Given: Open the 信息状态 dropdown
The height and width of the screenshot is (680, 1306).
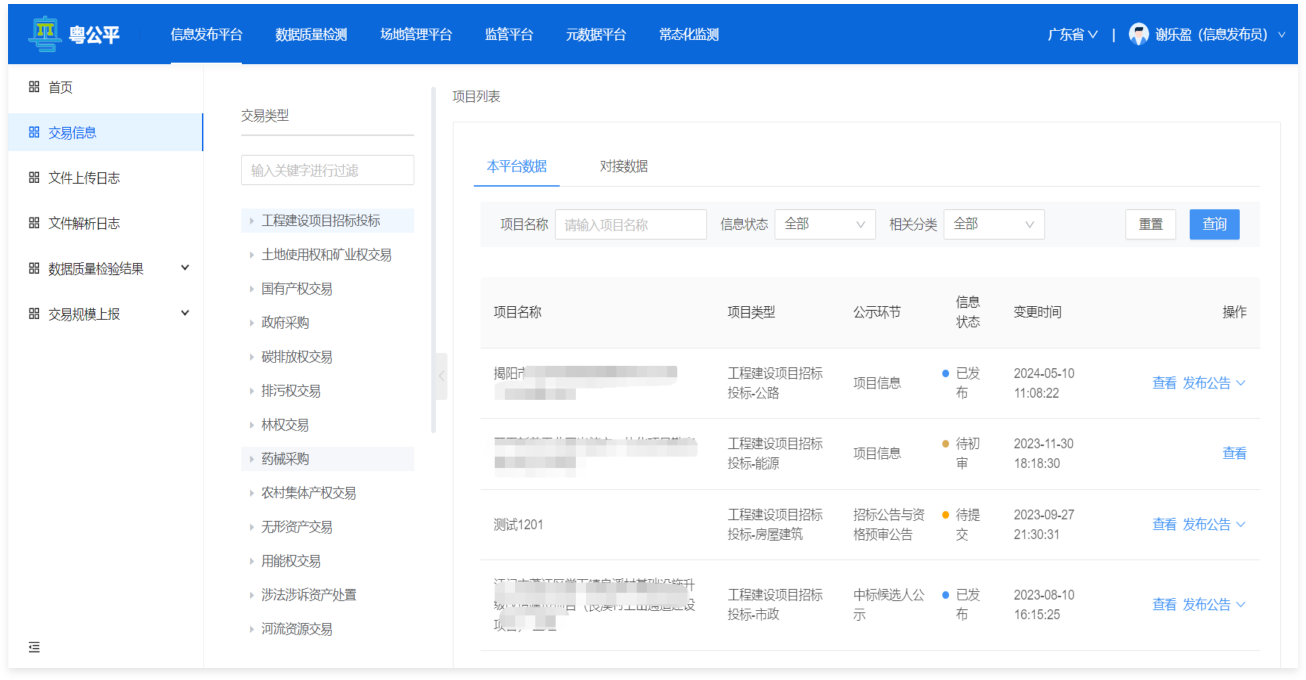Looking at the screenshot, I should [x=824, y=224].
